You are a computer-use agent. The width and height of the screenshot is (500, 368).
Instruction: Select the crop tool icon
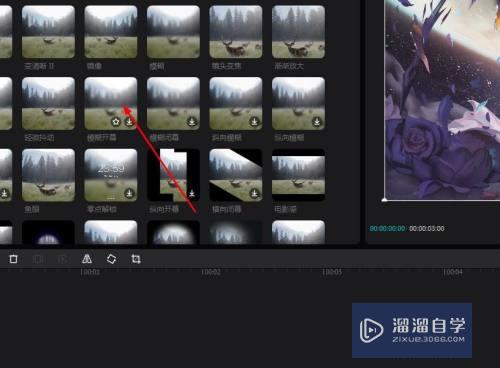coord(136,259)
